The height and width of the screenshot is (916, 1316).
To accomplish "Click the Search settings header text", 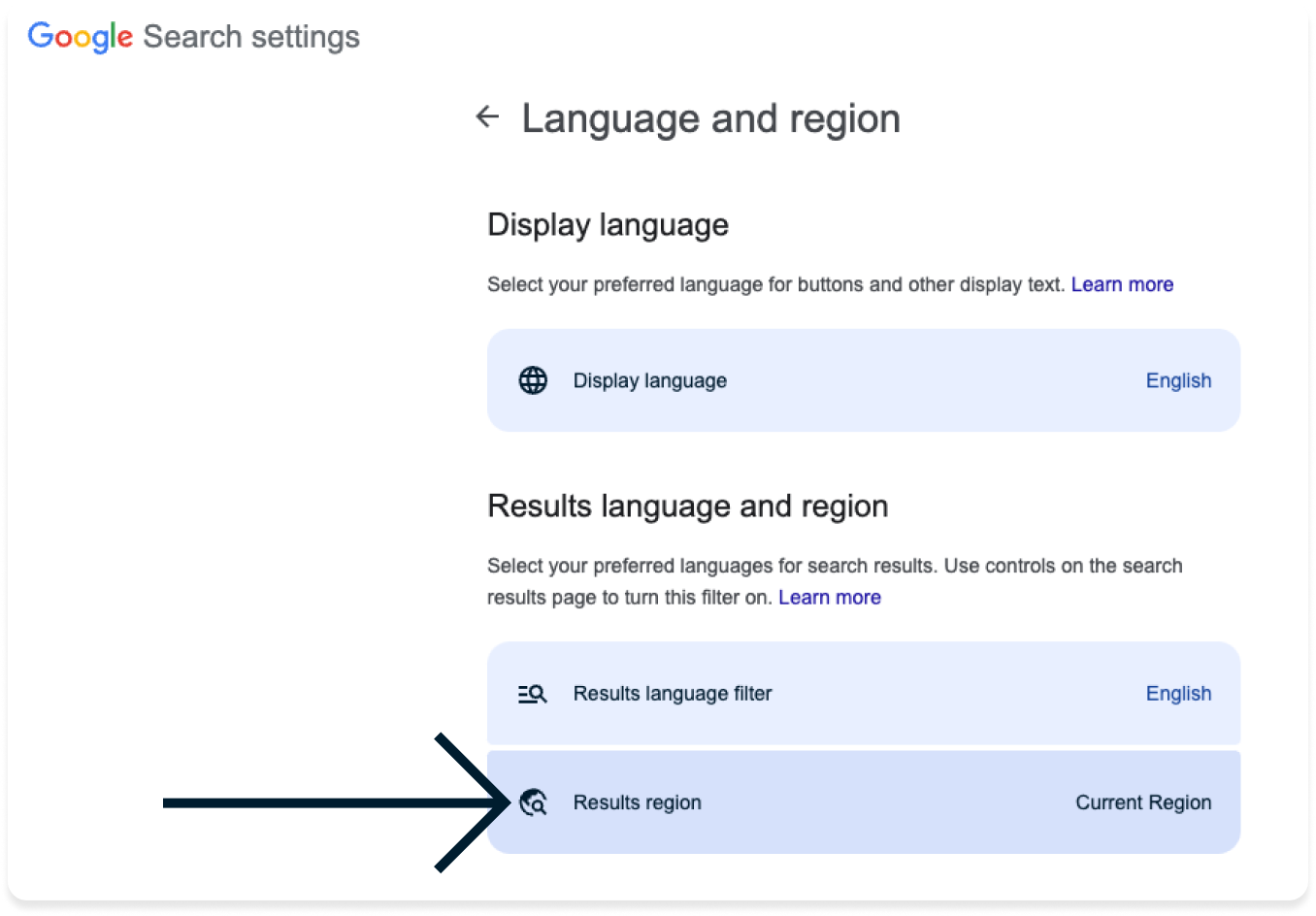I will coord(251,37).
